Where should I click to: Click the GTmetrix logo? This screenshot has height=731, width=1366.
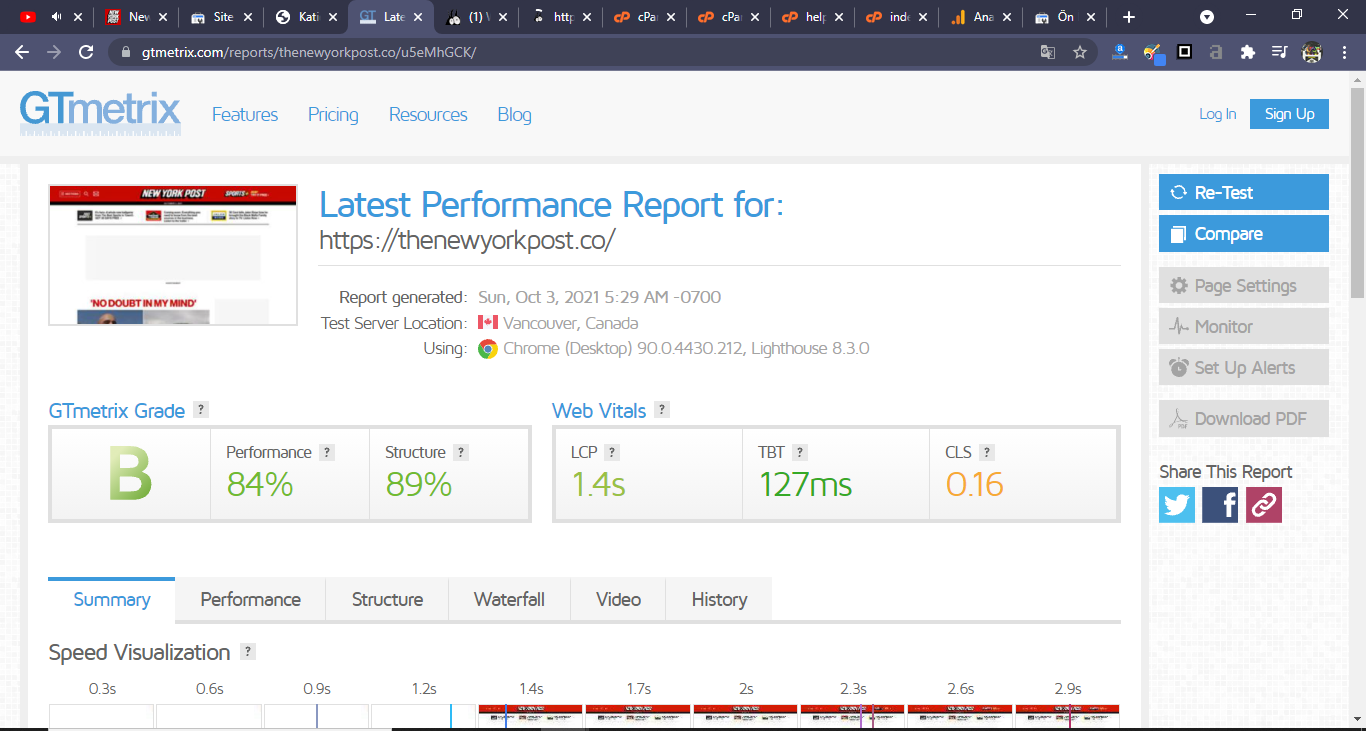click(100, 113)
